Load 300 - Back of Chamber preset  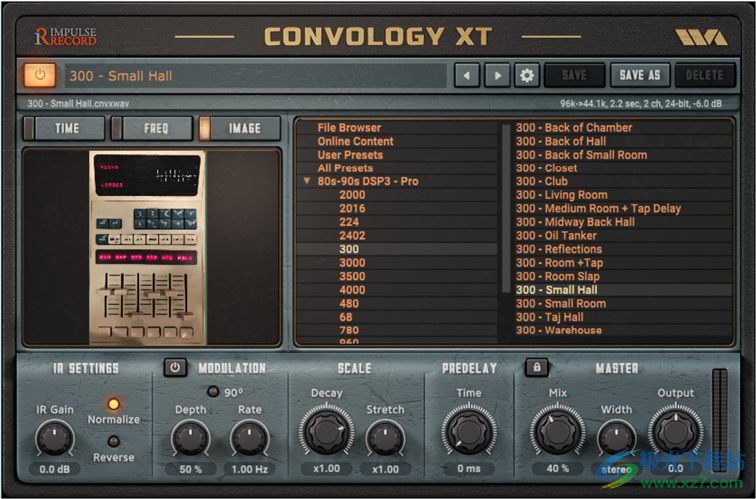pyautogui.click(x=574, y=128)
